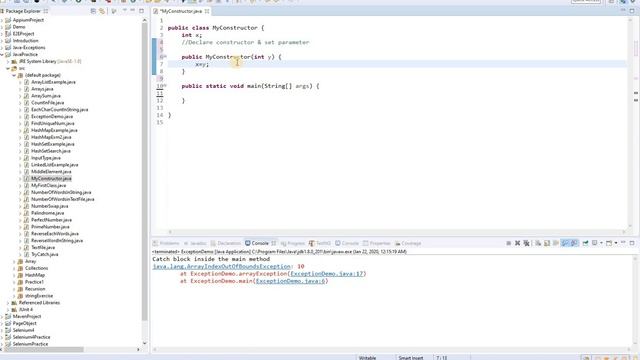
Task: Expand the E2EProject project node
Action: pyautogui.click(x=2, y=34)
